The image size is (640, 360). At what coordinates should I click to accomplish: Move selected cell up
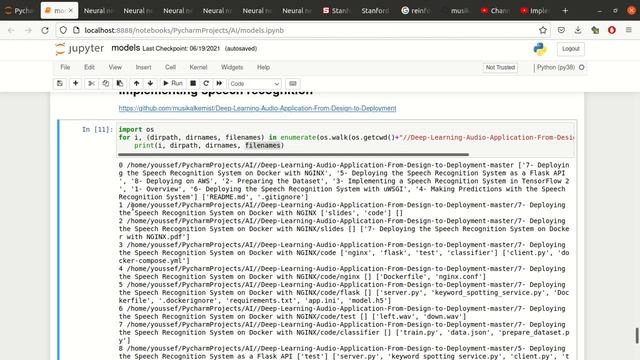[136, 83]
